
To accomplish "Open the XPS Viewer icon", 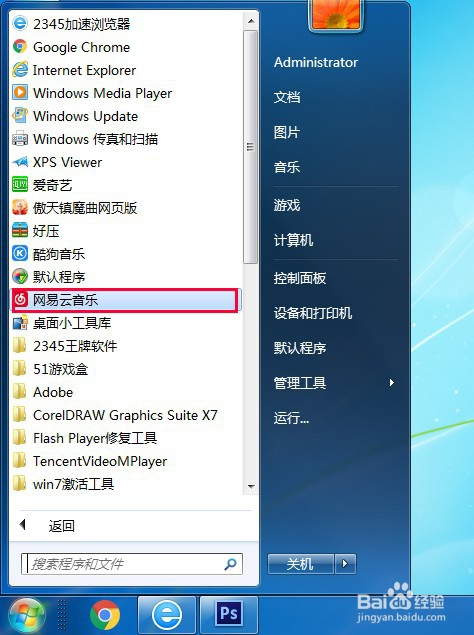I will [20, 162].
